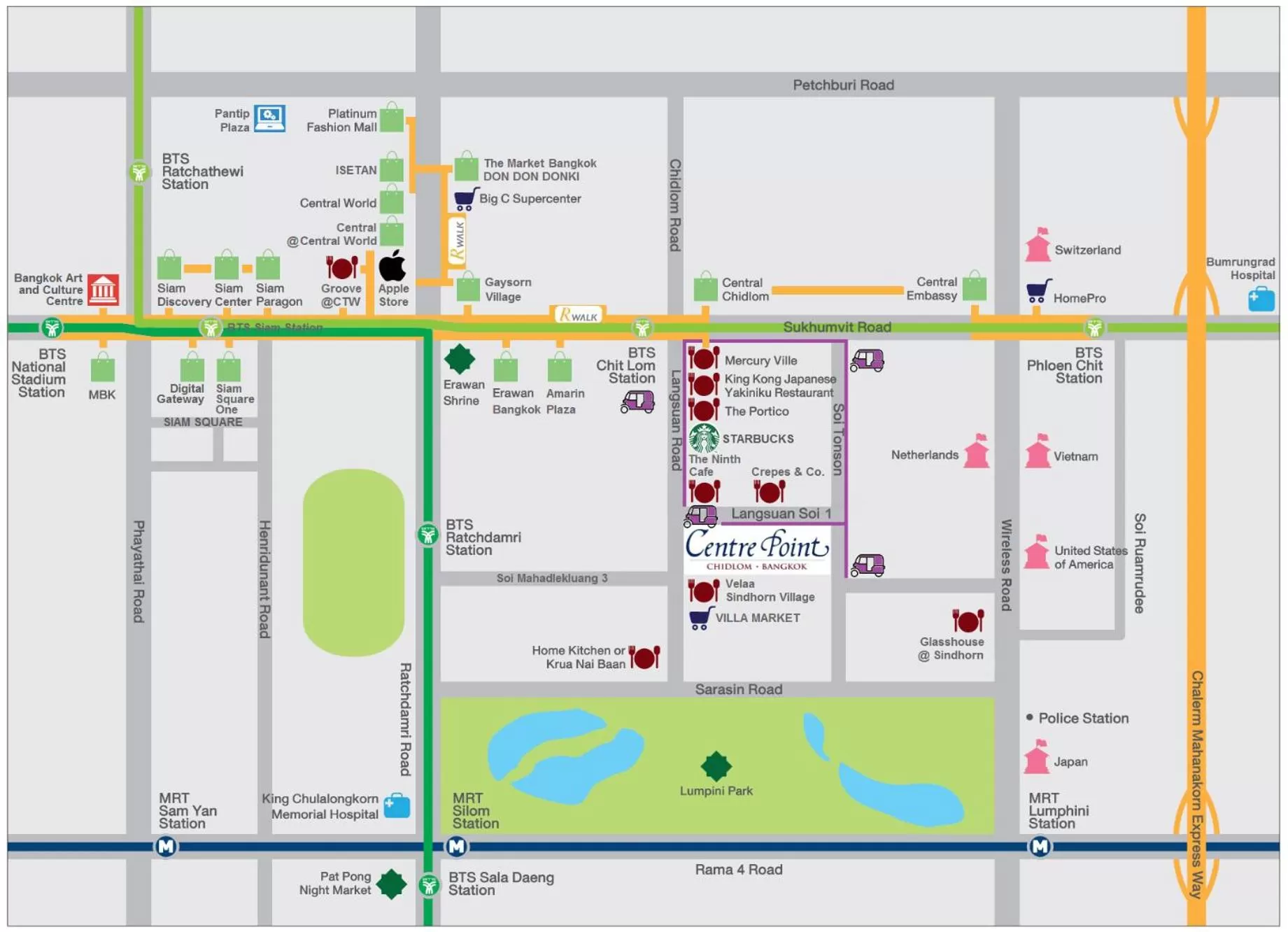Click the Centre Point Chidlom Bangkok logo
This screenshot has width=1288, height=932.
click(757, 550)
